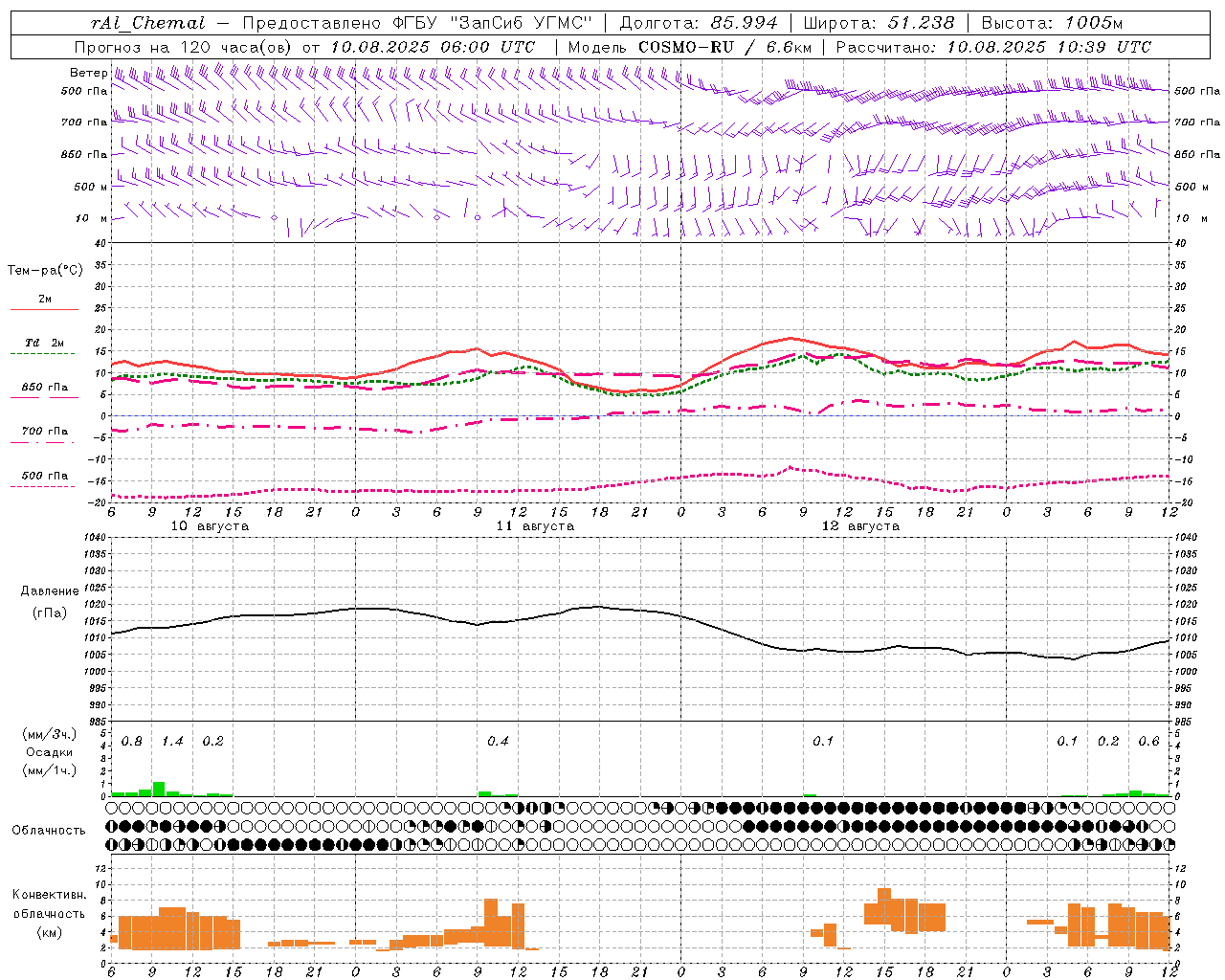Click the 'Давление' pressure label

tap(50, 591)
